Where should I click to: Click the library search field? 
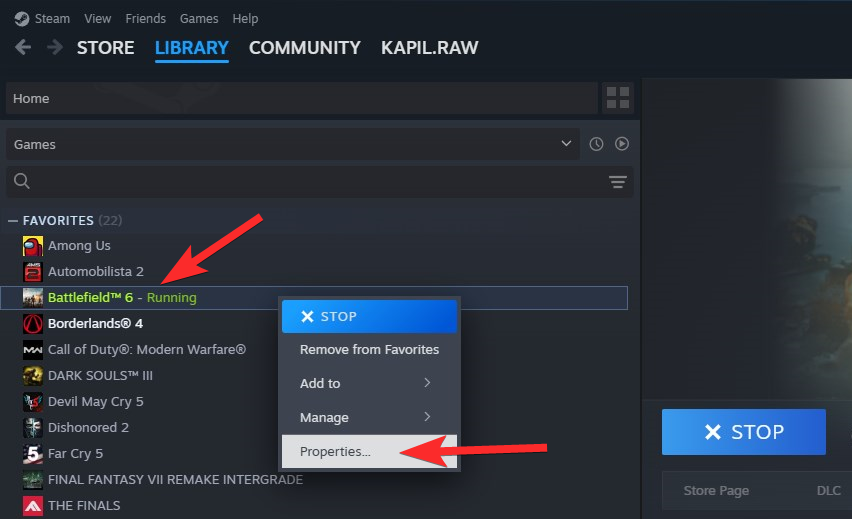310,182
